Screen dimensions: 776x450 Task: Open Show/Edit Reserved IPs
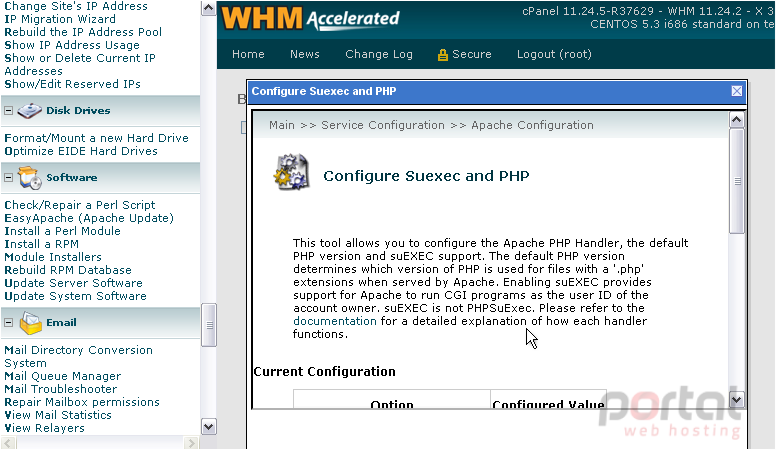[x=72, y=84]
